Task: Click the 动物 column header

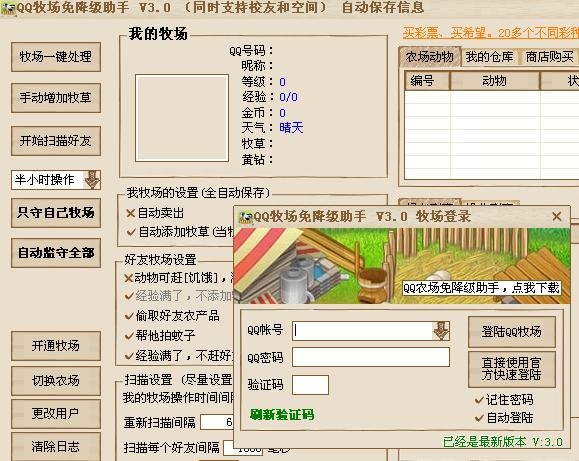Action: tap(495, 81)
